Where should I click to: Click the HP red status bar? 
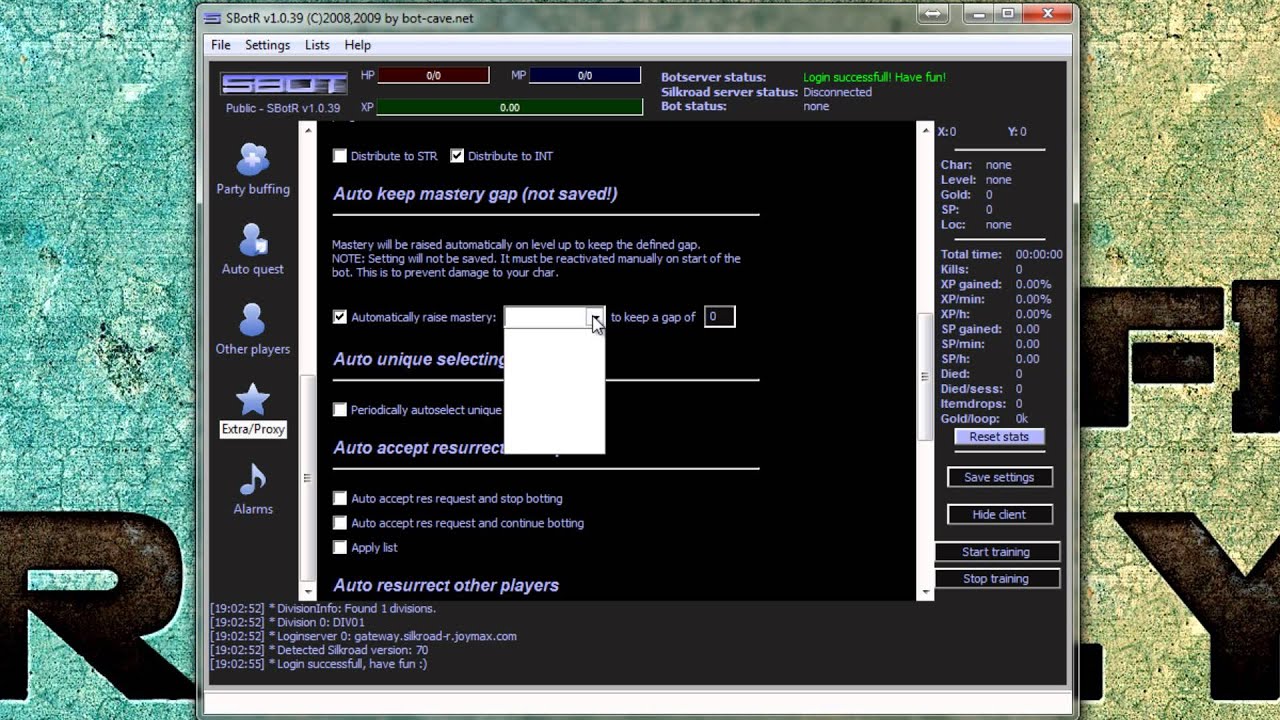pyautogui.click(x=433, y=76)
